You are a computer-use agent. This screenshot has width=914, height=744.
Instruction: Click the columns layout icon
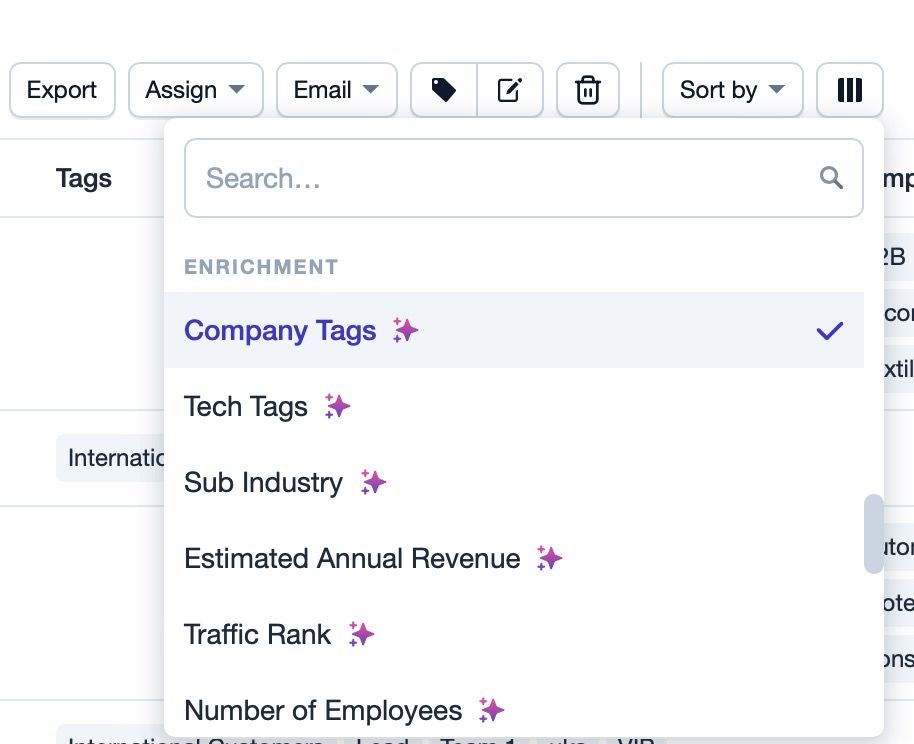click(x=850, y=90)
